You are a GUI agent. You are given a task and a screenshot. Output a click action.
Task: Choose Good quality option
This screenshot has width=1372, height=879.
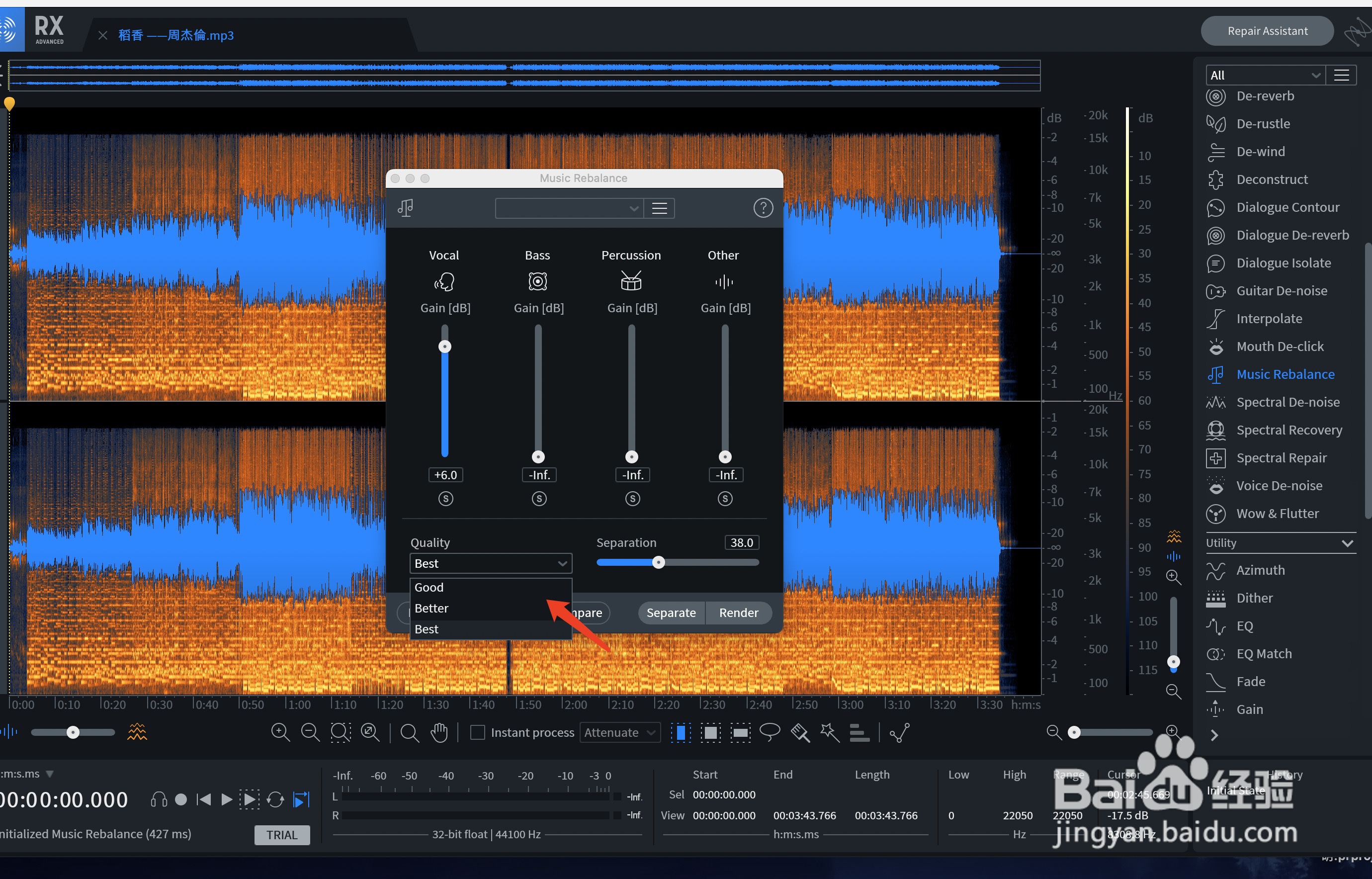(x=491, y=587)
